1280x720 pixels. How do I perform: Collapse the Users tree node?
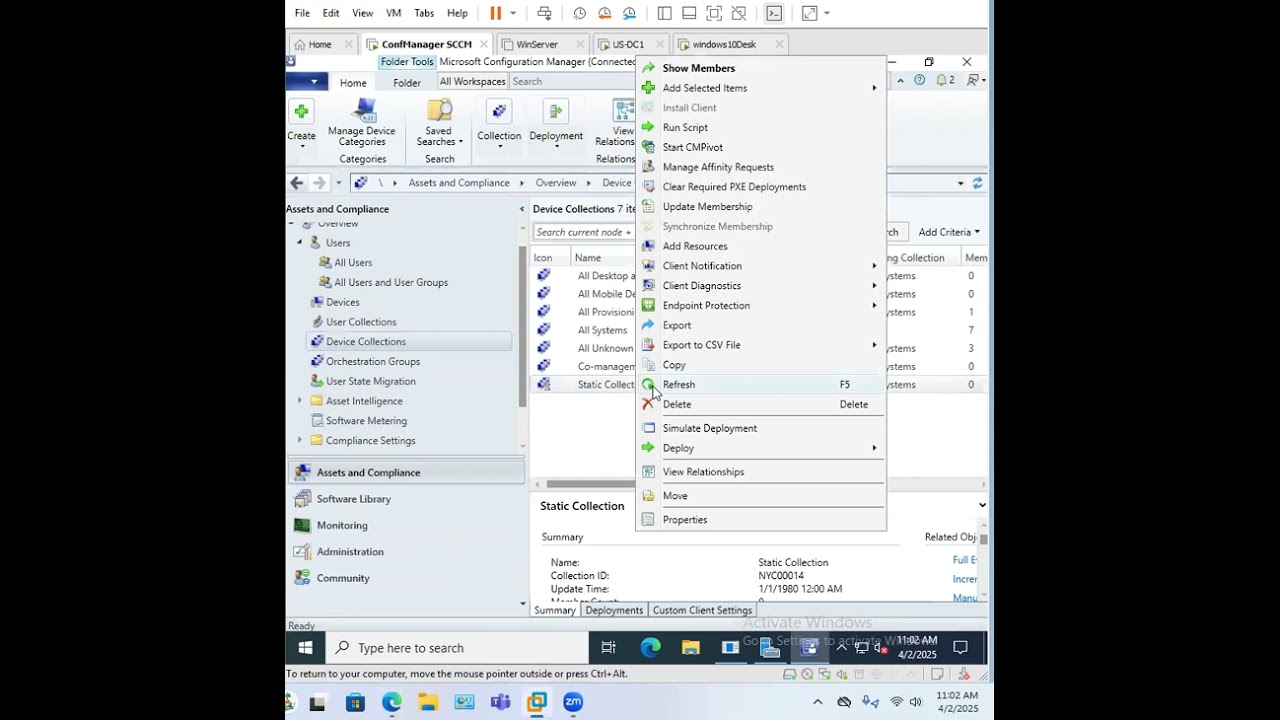tap(299, 243)
